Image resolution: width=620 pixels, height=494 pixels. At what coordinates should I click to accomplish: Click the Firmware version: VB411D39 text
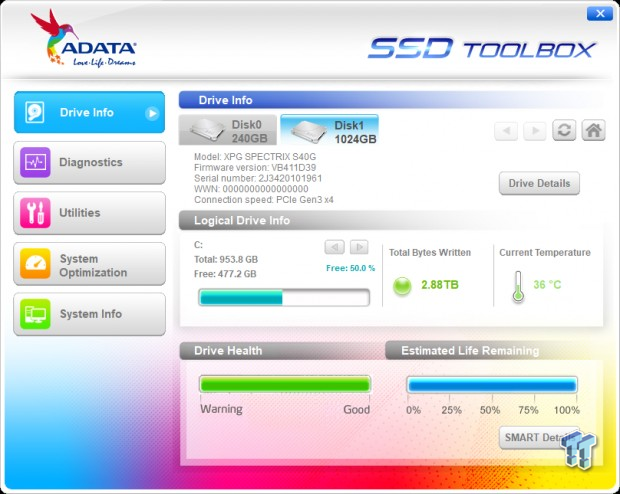pyautogui.click(x=255, y=167)
